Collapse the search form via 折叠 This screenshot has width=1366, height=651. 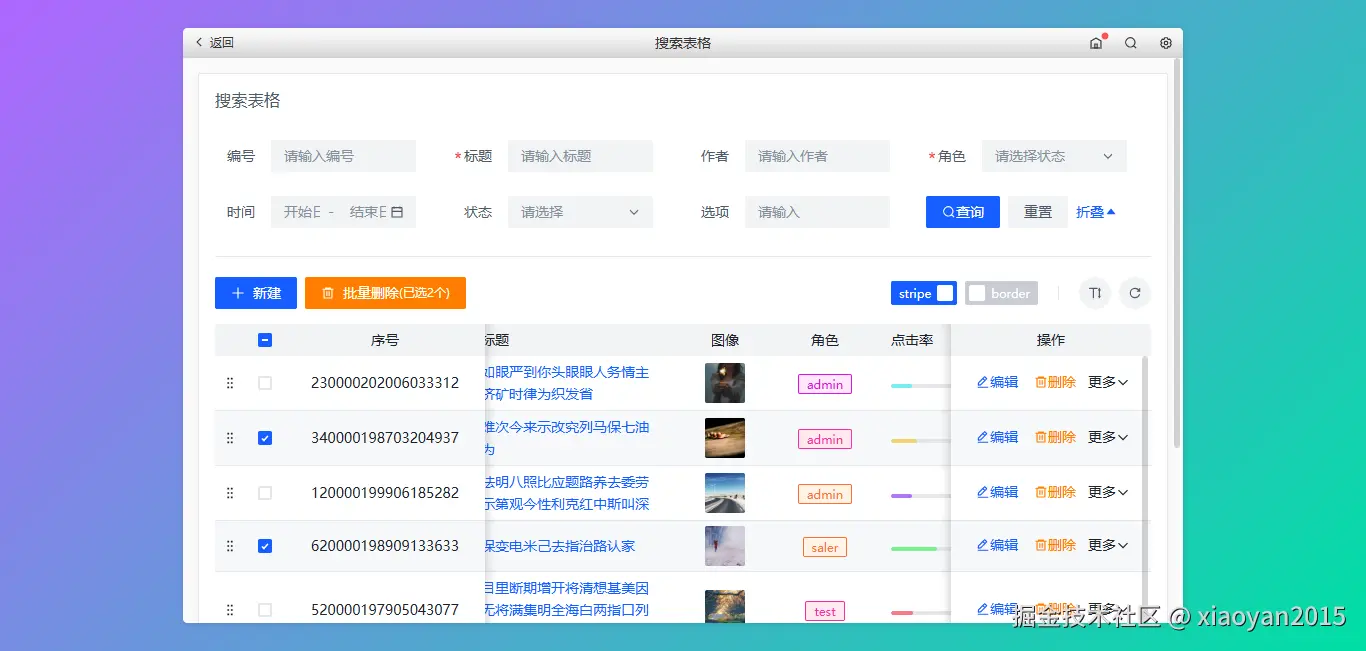coord(1096,212)
